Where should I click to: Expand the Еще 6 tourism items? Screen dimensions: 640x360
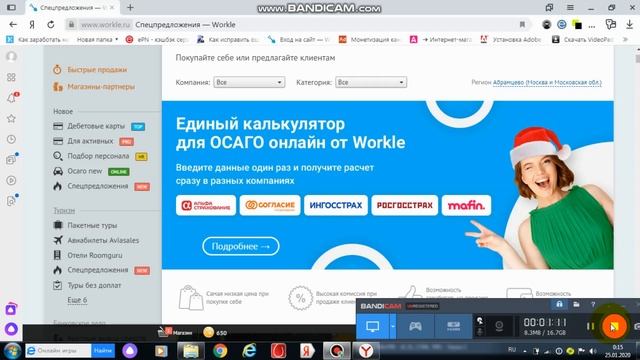pos(77,300)
